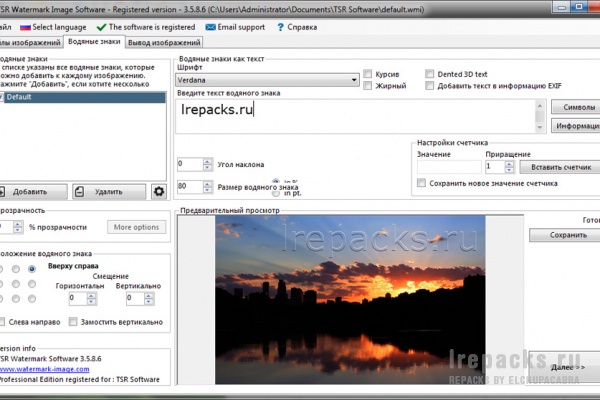The width and height of the screenshot is (600, 400).
Task: Click the Russian flag language icon
Action: 25,27
